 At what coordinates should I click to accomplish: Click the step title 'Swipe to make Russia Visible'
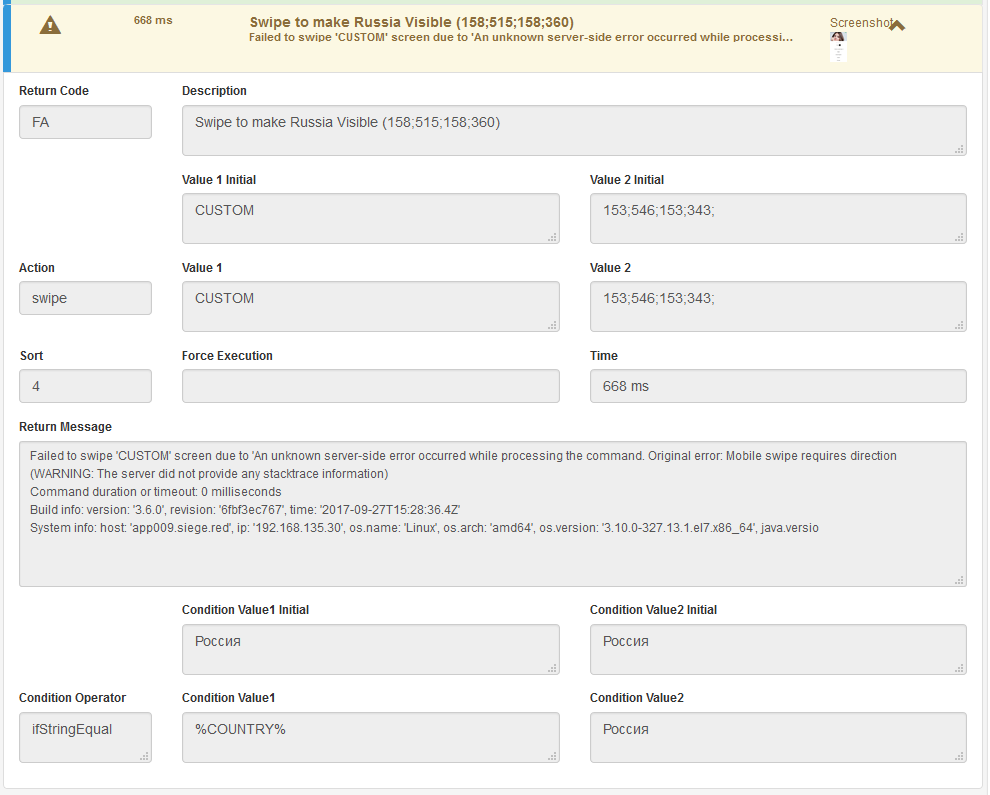pyautogui.click(x=411, y=22)
